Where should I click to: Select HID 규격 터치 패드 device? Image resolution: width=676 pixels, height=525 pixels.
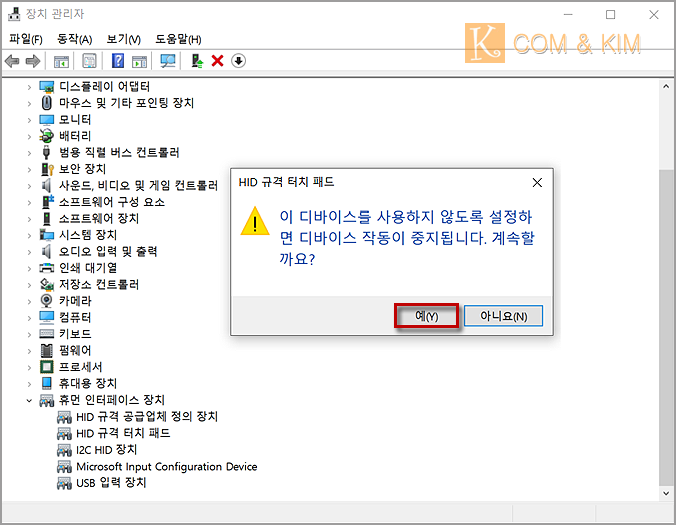(123, 433)
